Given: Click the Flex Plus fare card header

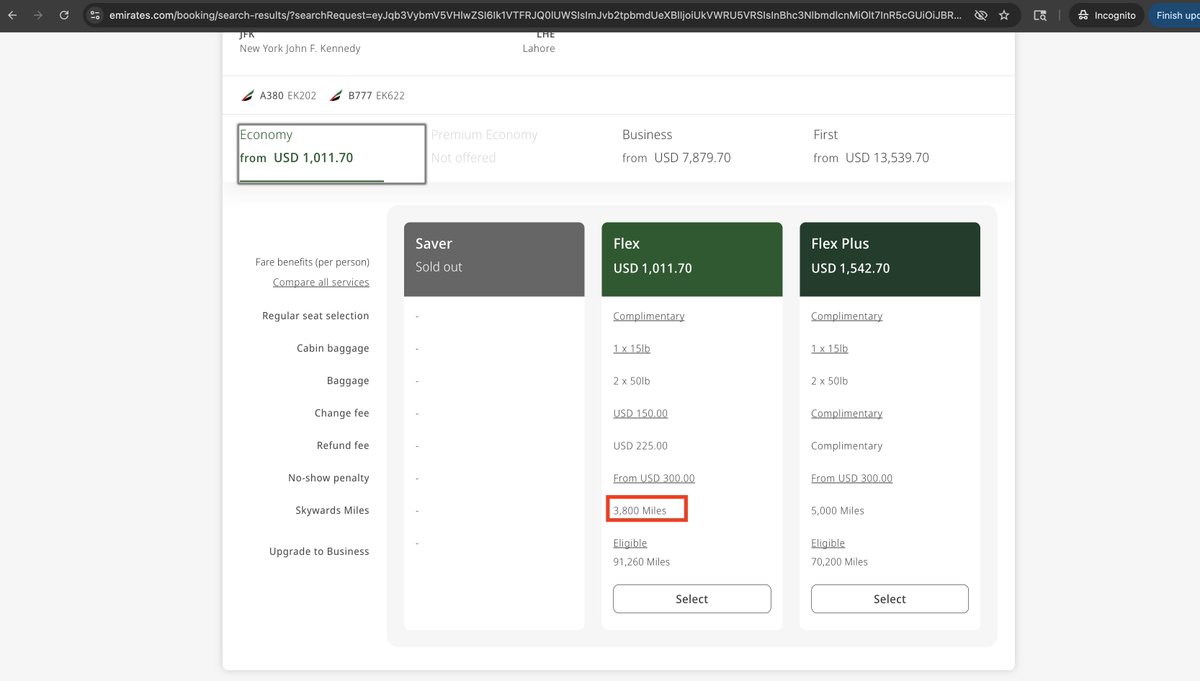Looking at the screenshot, I should point(890,259).
